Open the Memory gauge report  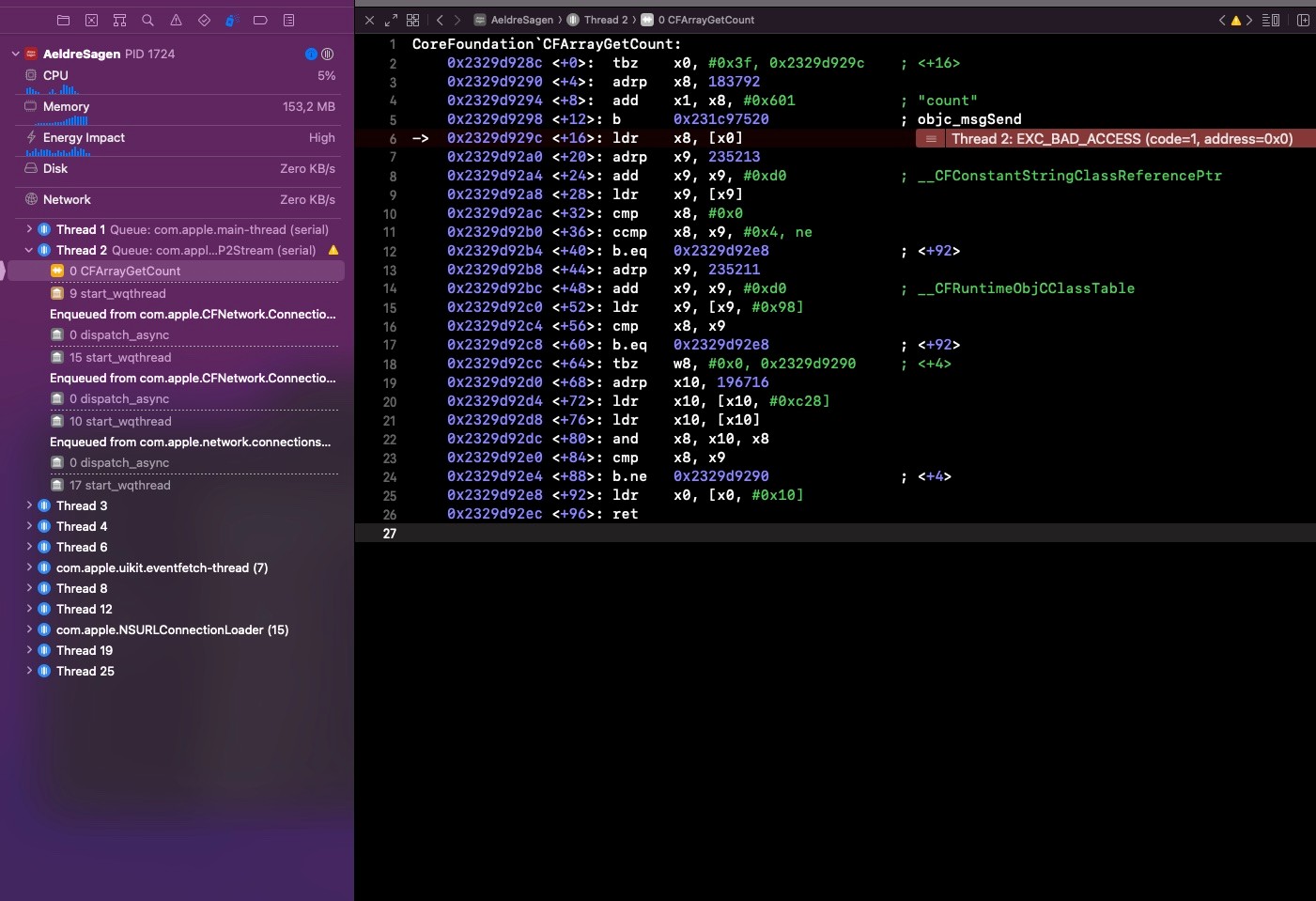pyautogui.click(x=66, y=107)
